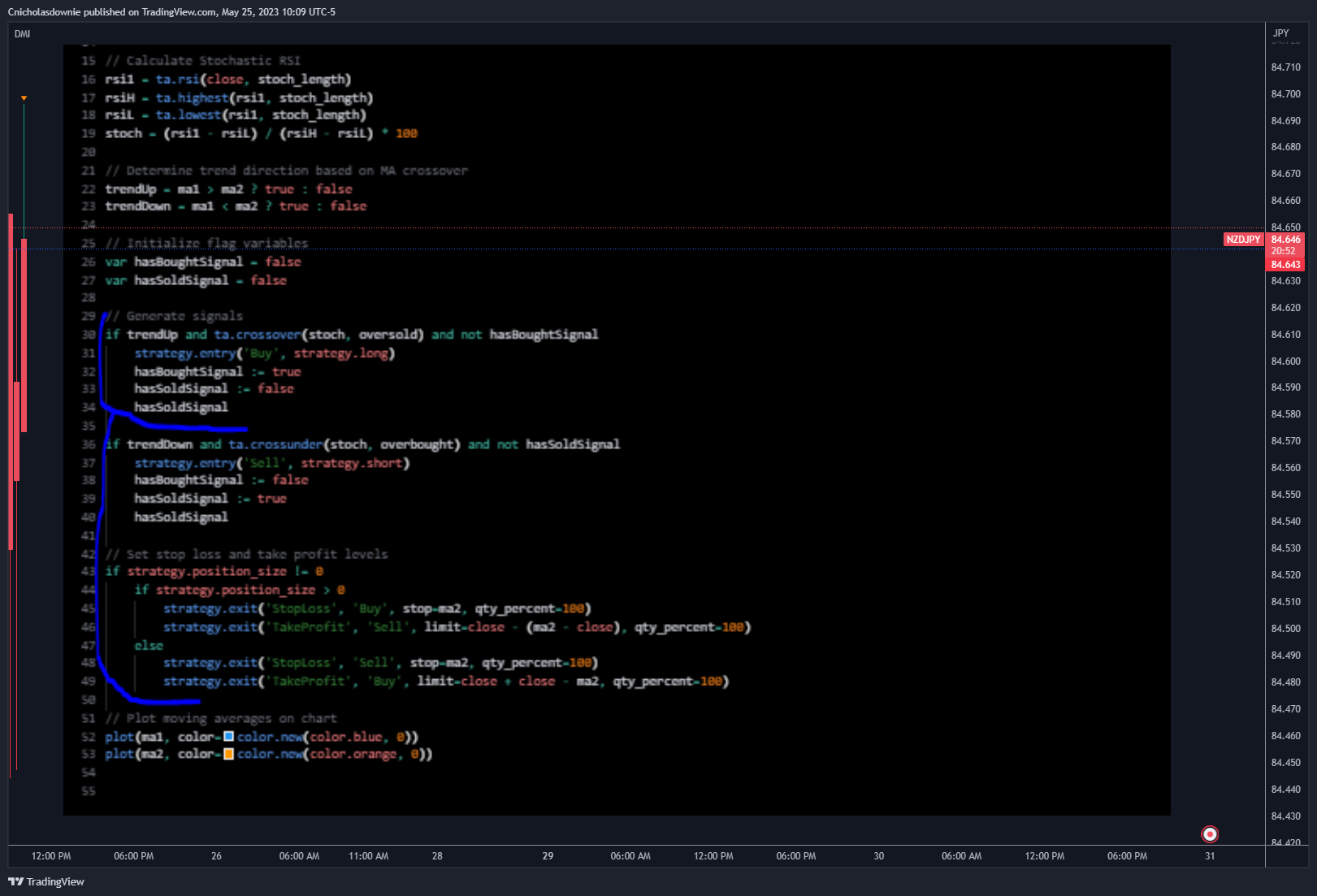
Task: Click the orange color swatch in the plot(ma2) line
Action: click(x=229, y=754)
